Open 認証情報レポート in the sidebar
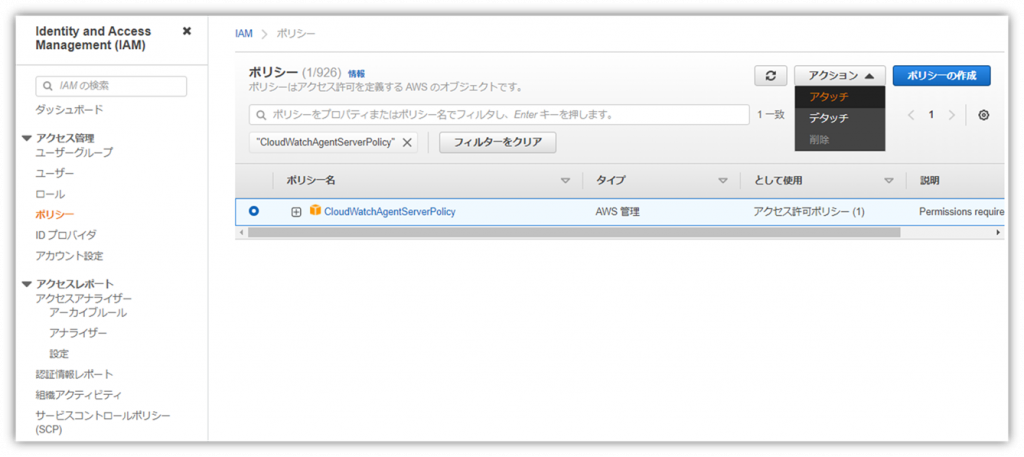Viewport: 1024px width, 457px height. 74,374
